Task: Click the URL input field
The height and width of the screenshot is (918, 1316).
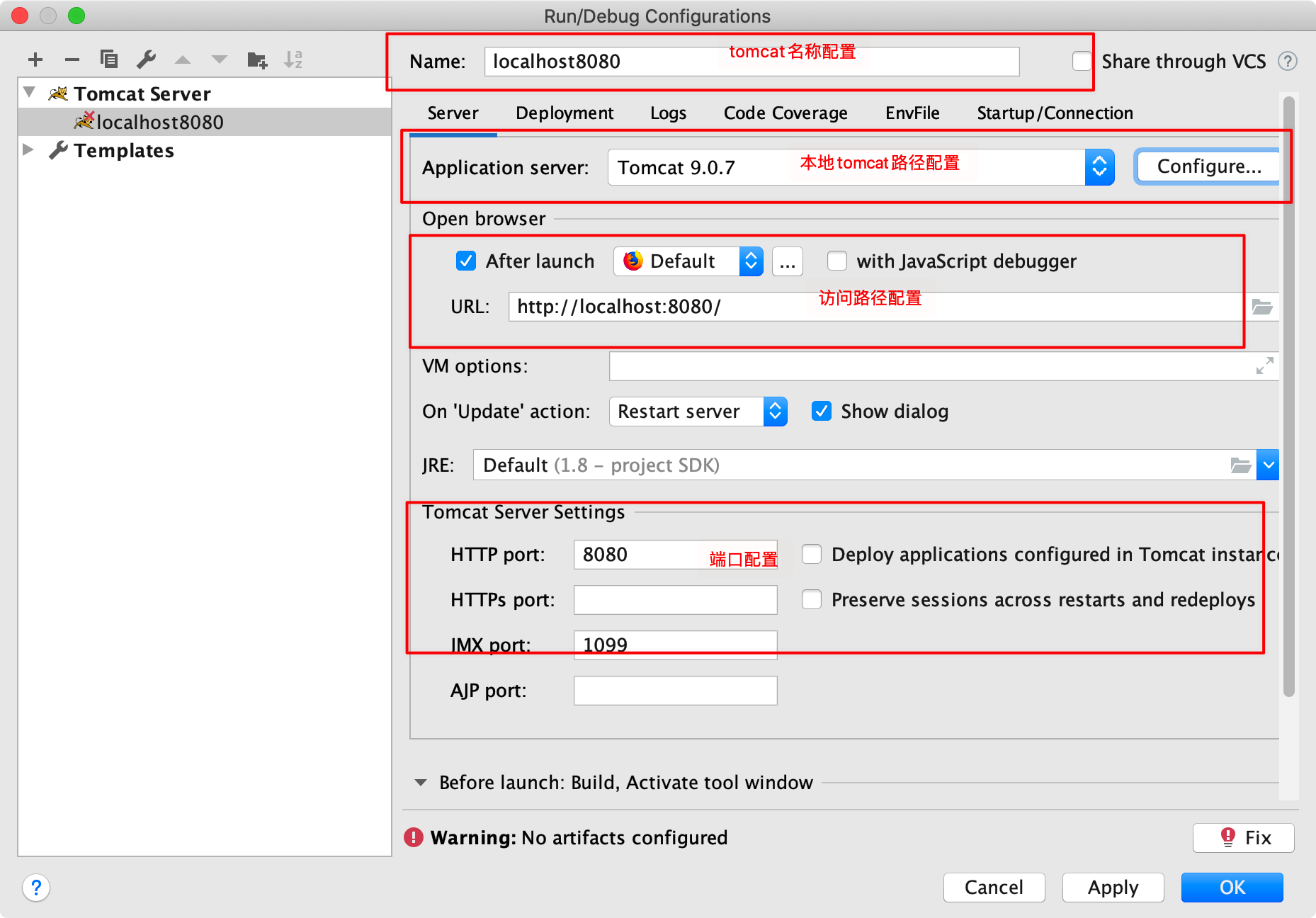Action: pyautogui.click(x=877, y=307)
